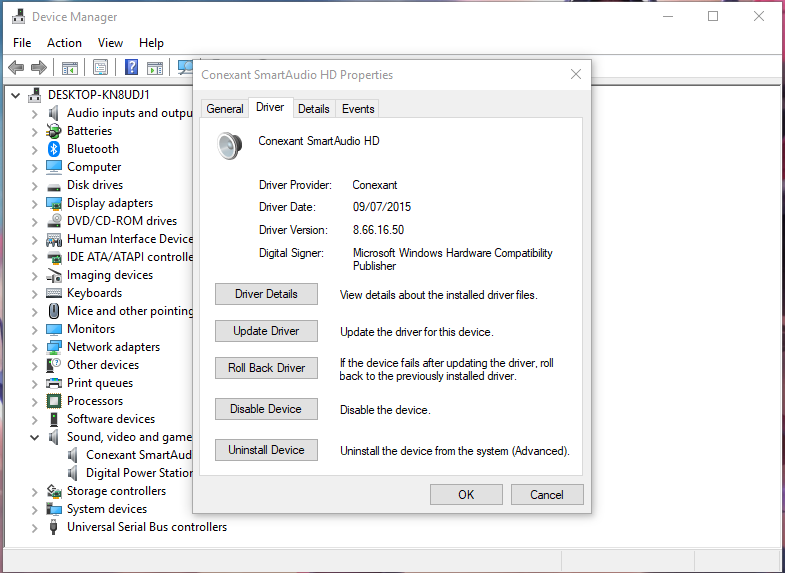This screenshot has width=785, height=573.
Task: Select the System devices label
Action: [107, 509]
